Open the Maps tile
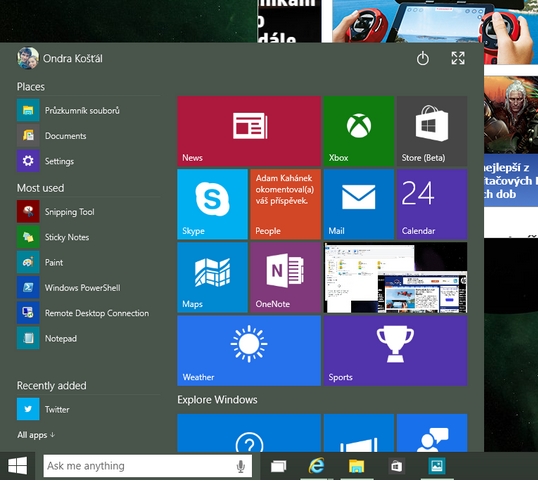The height and width of the screenshot is (481, 538). pos(212,277)
